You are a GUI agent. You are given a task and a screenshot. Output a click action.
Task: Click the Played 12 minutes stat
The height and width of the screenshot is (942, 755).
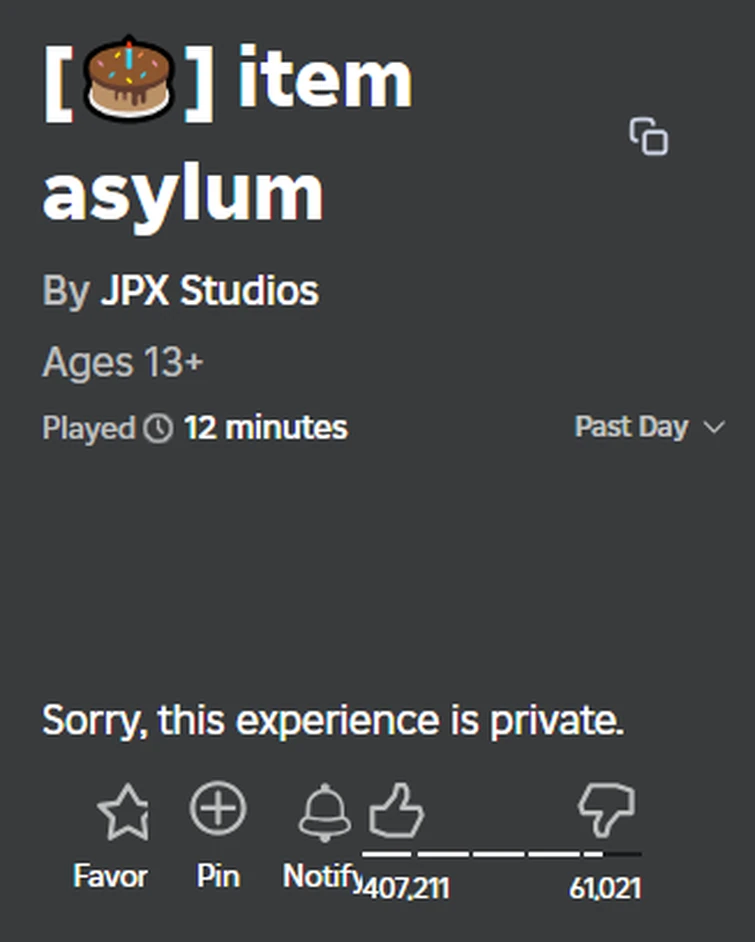tap(195, 427)
